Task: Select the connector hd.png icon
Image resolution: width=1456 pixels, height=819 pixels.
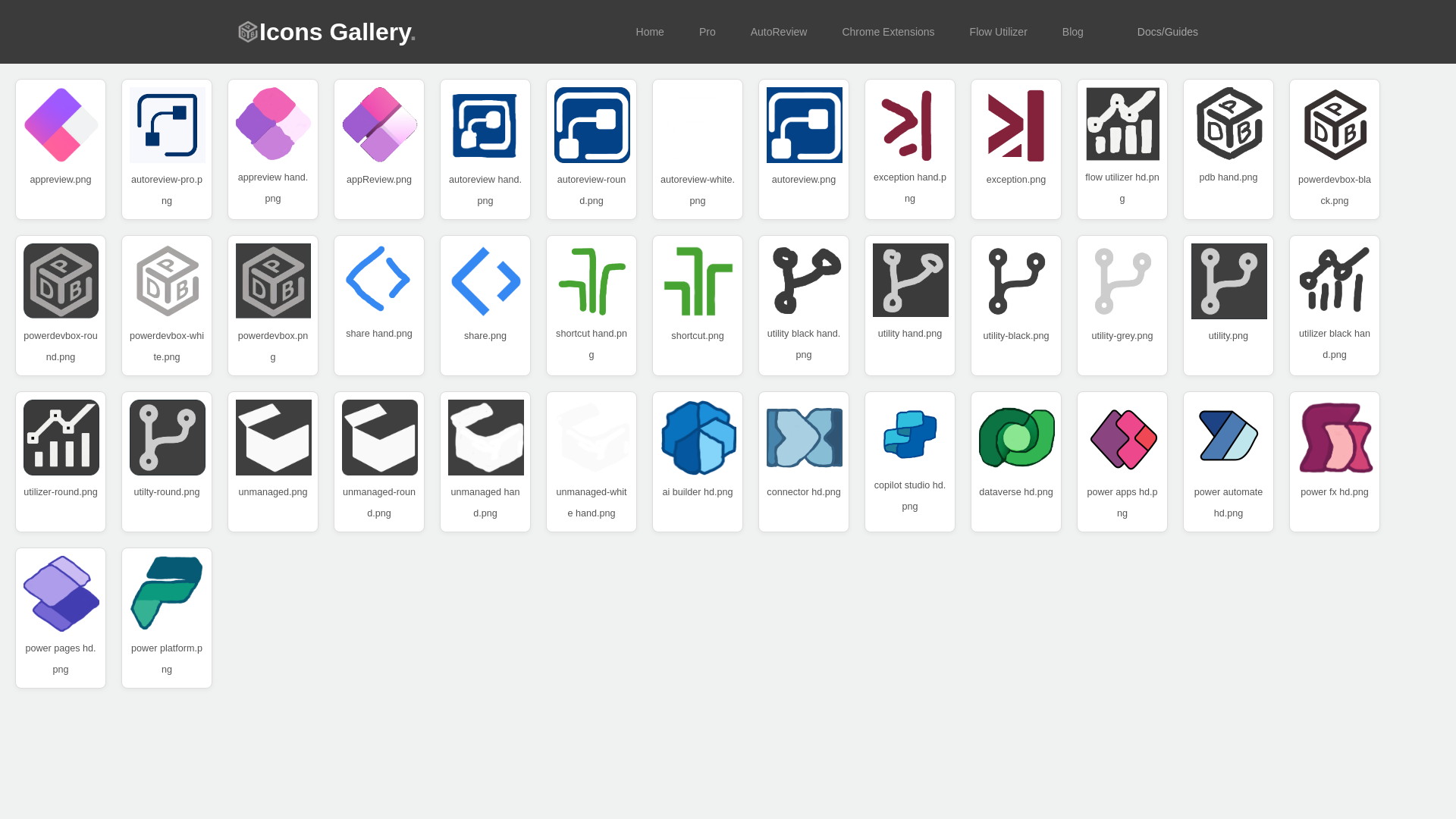Action: [804, 438]
